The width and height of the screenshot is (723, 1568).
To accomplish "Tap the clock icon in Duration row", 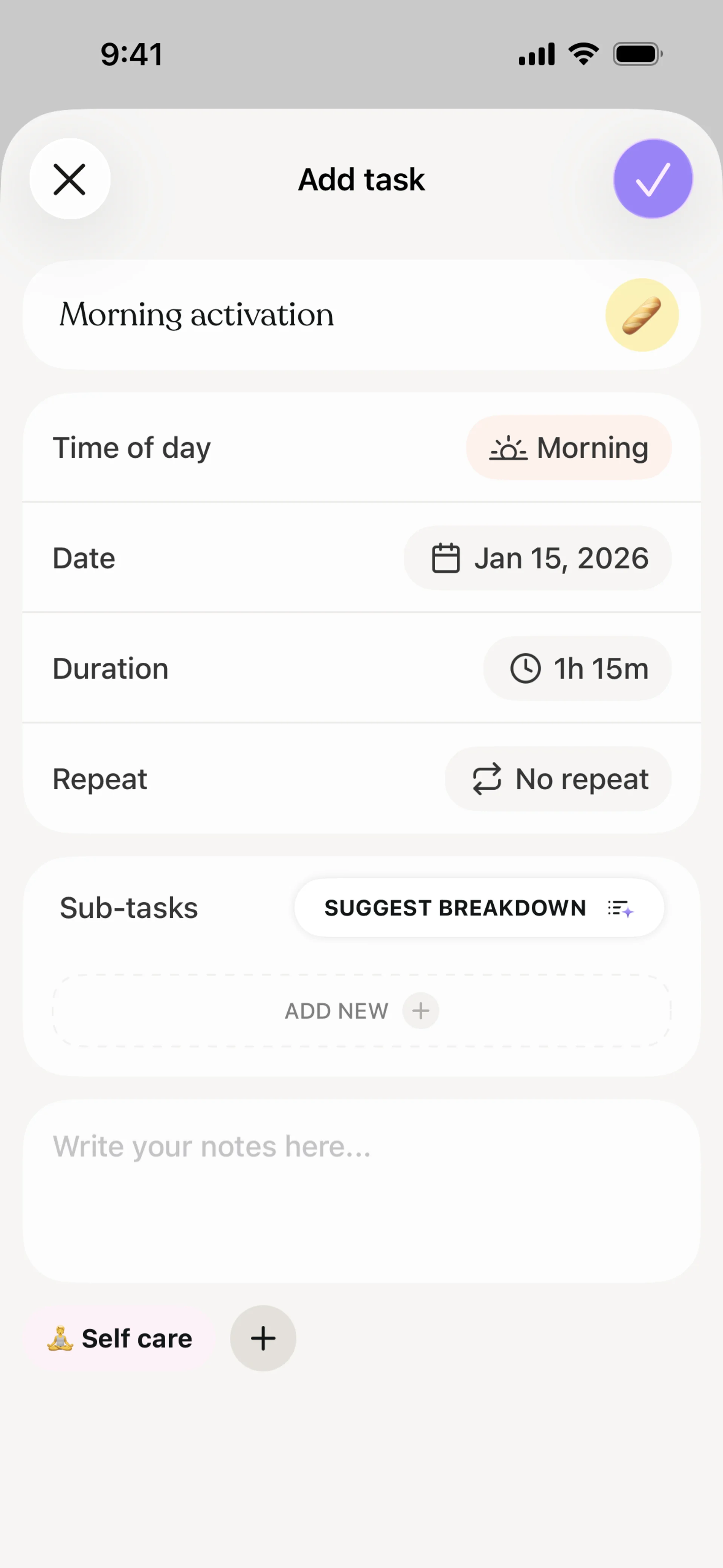I will [x=525, y=668].
